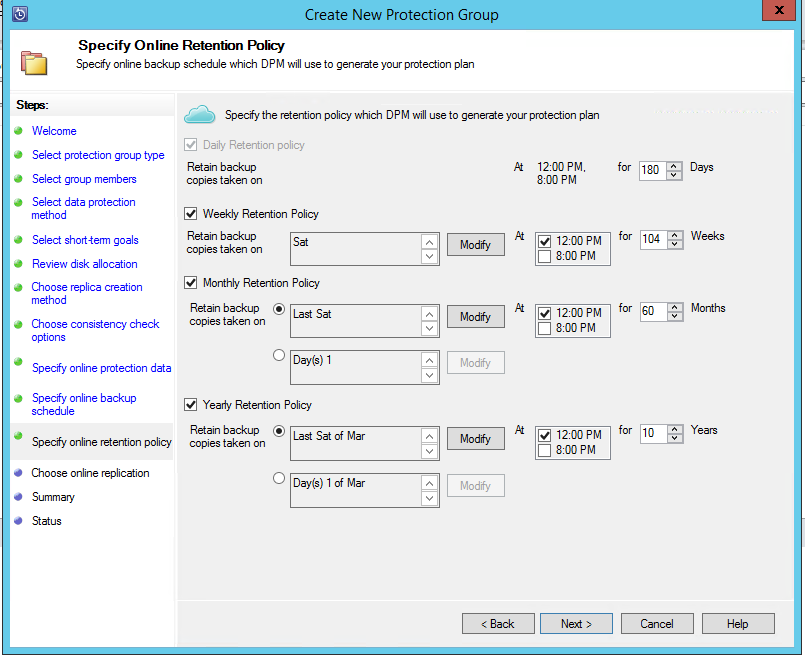
Task: Click Next to proceed to online replication
Action: [x=576, y=623]
